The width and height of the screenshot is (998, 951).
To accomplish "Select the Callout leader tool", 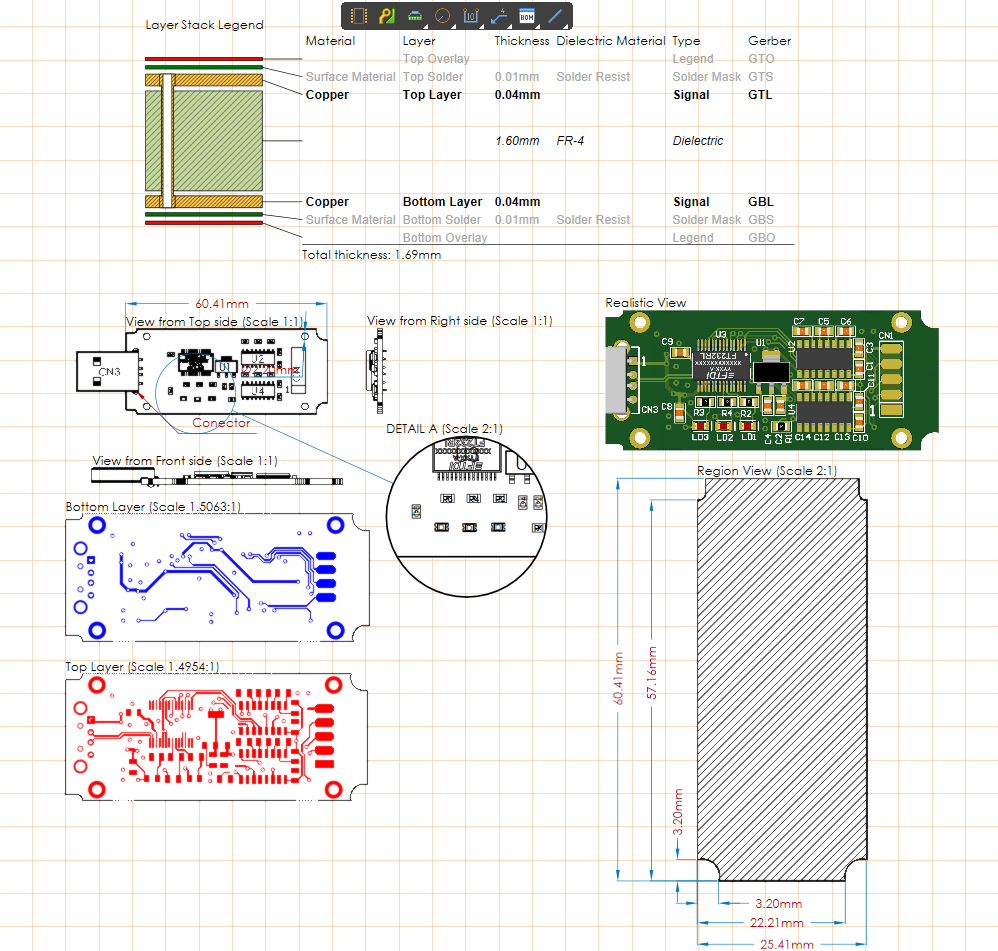I will (499, 16).
